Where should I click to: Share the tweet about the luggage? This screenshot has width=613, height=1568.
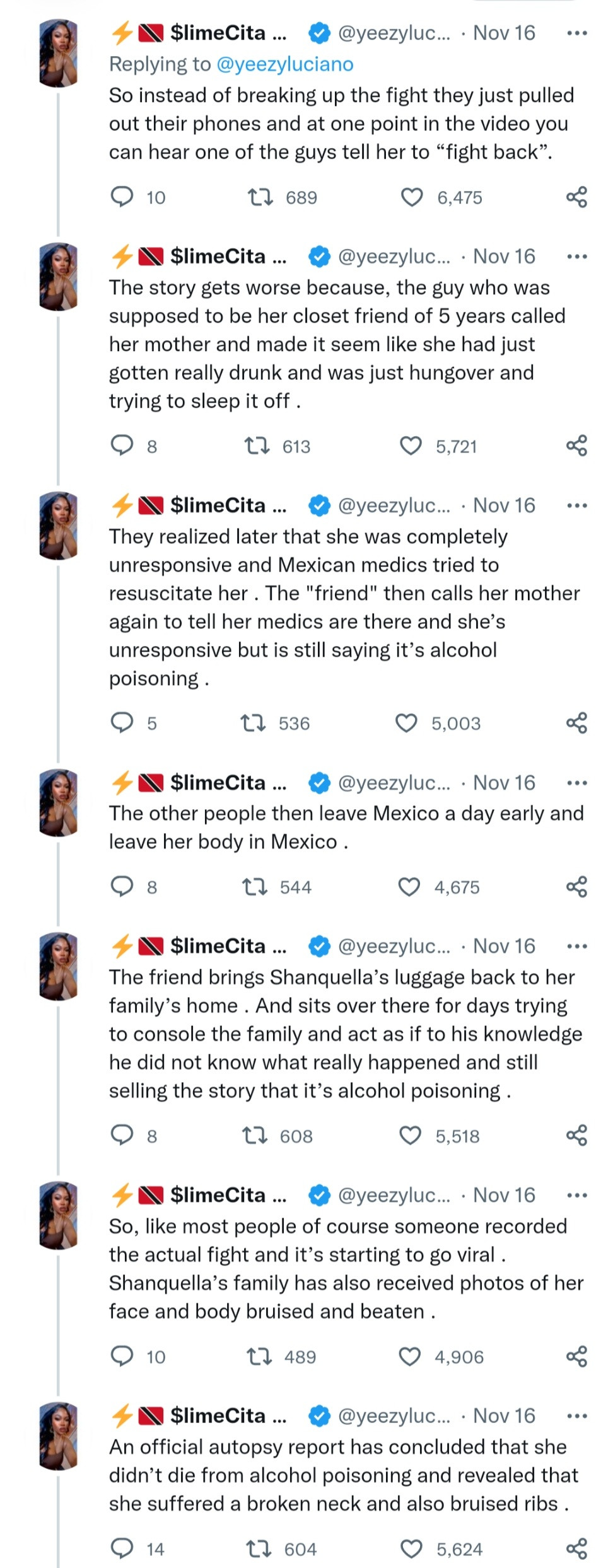576,1136
